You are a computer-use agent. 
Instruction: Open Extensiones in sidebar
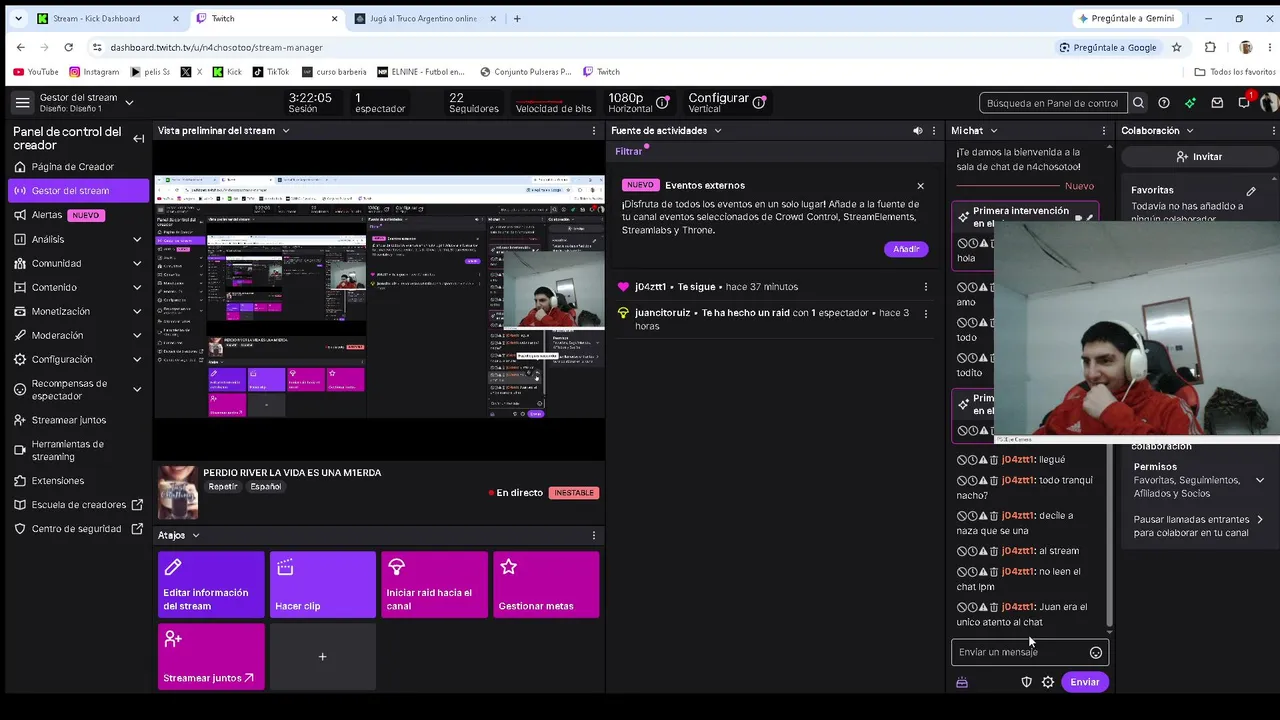pos(78,481)
